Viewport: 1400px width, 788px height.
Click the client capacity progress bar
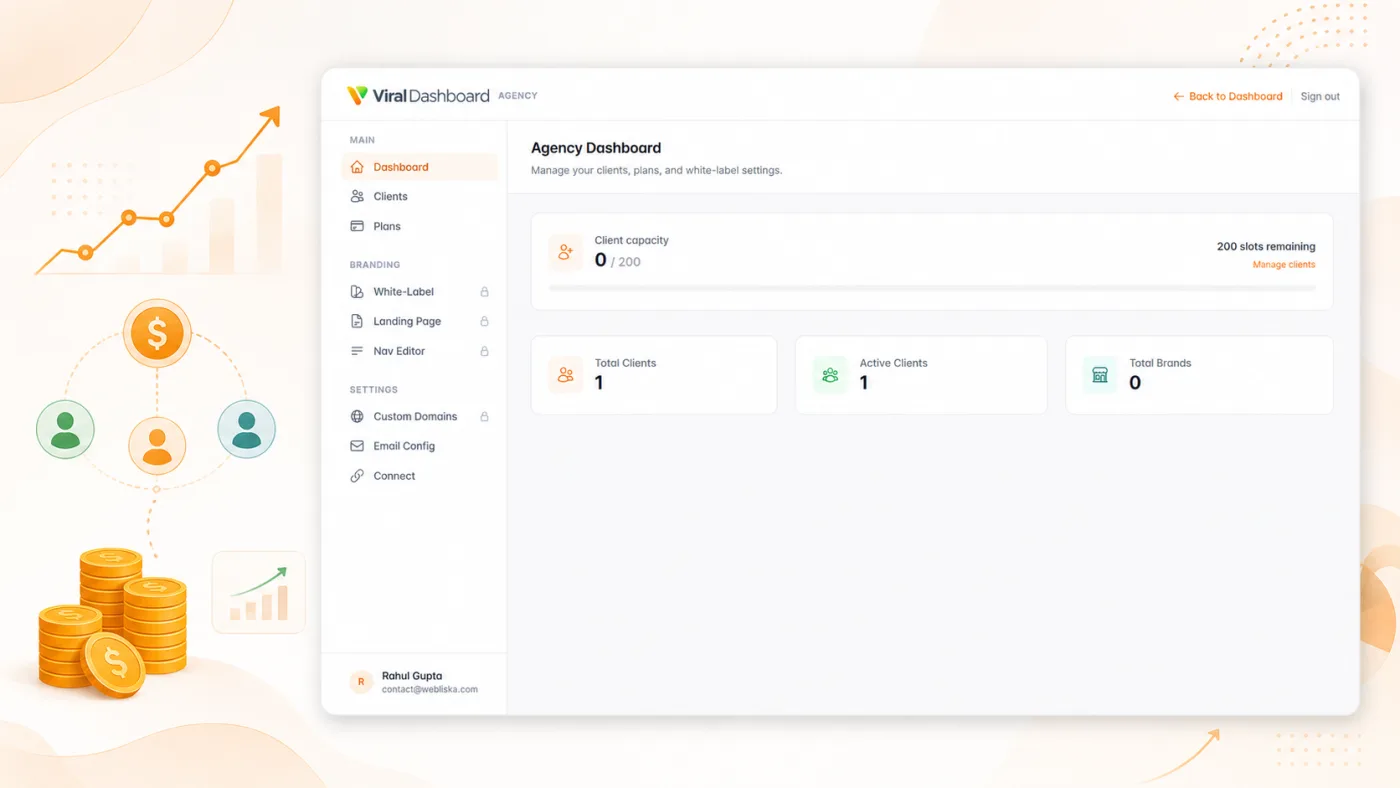(932, 288)
